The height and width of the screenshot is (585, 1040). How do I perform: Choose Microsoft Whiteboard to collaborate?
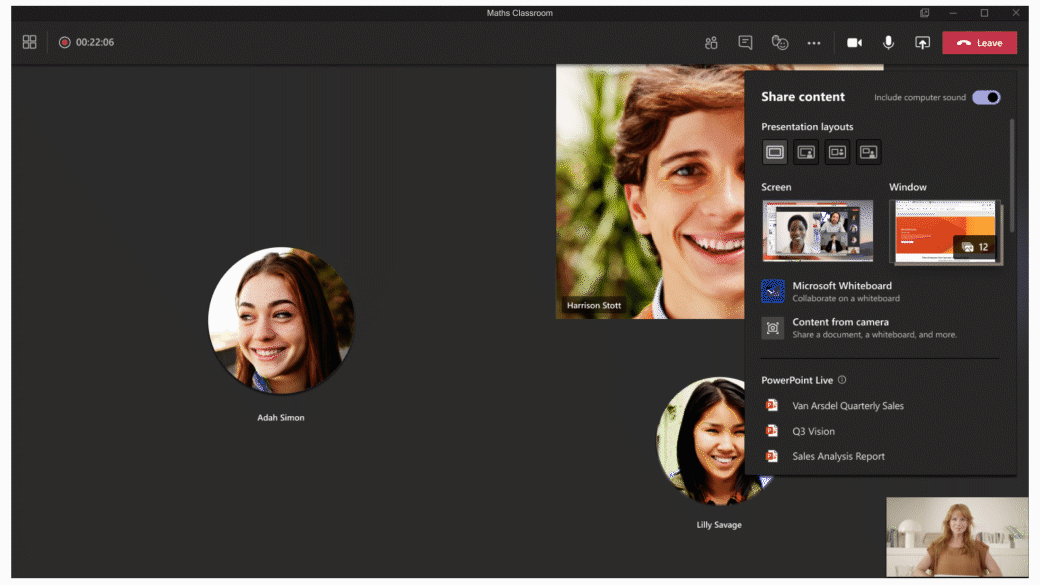pos(841,291)
